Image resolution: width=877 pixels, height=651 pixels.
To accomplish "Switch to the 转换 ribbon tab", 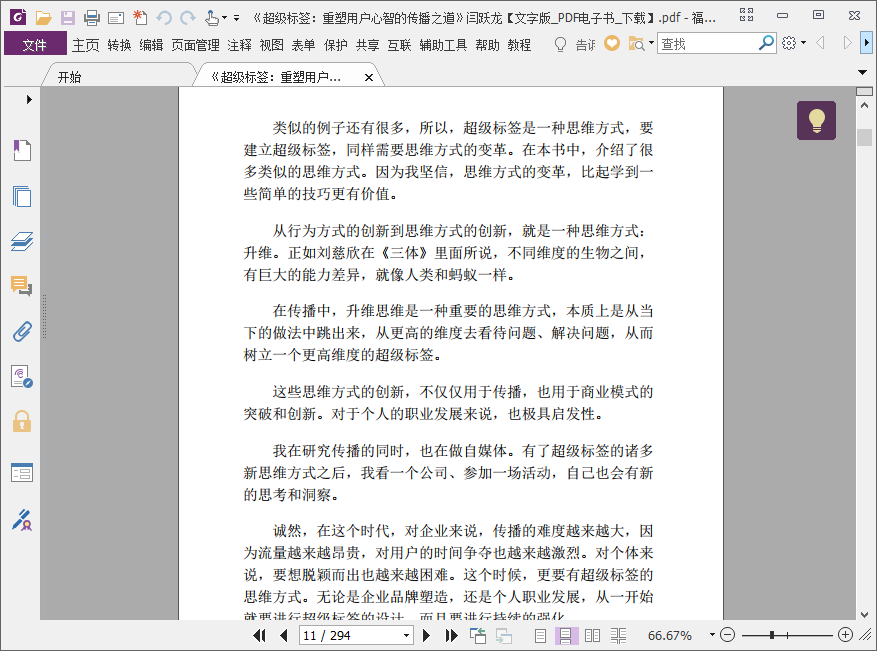I will click(119, 45).
